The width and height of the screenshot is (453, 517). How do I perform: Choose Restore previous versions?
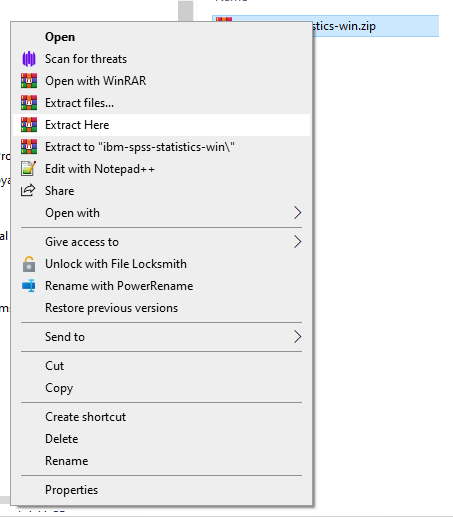pyautogui.click(x=161, y=308)
